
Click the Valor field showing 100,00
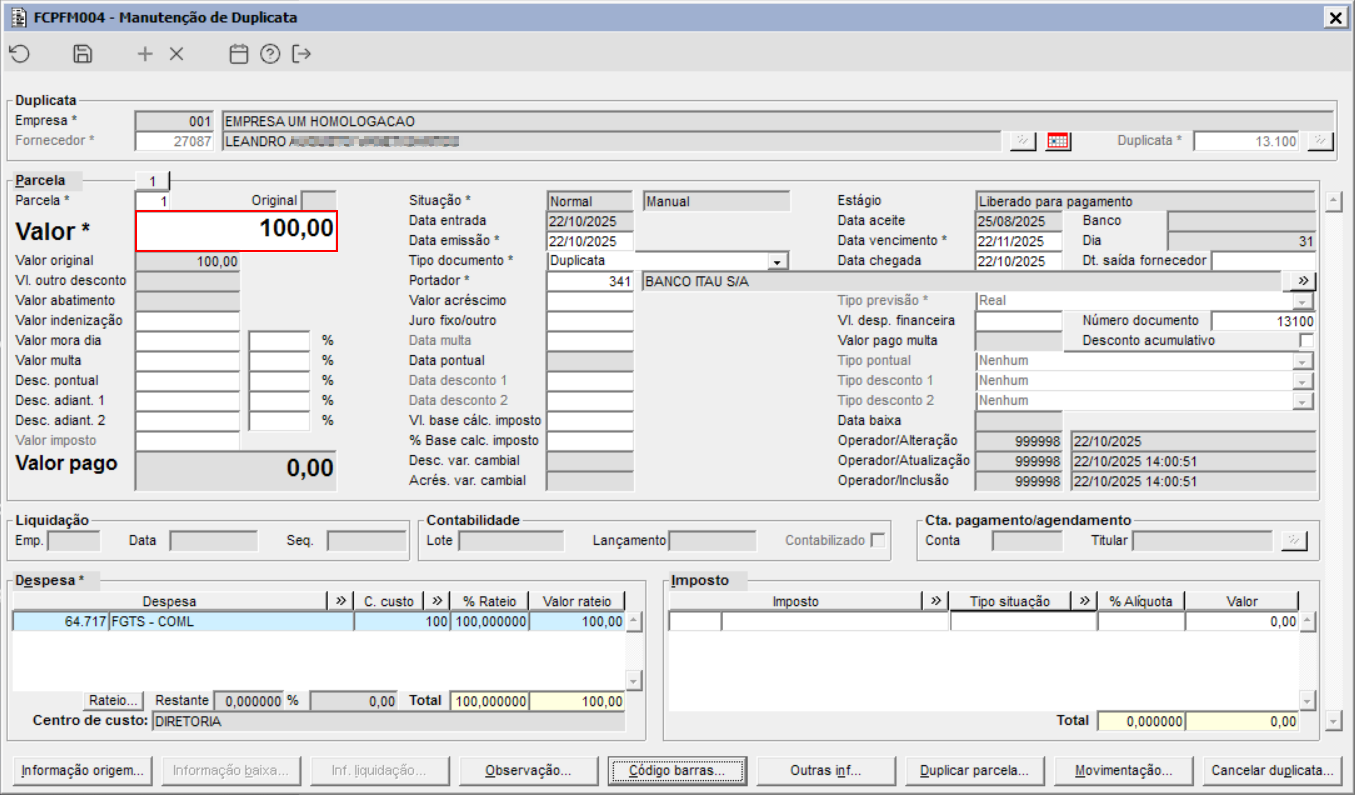point(237,231)
